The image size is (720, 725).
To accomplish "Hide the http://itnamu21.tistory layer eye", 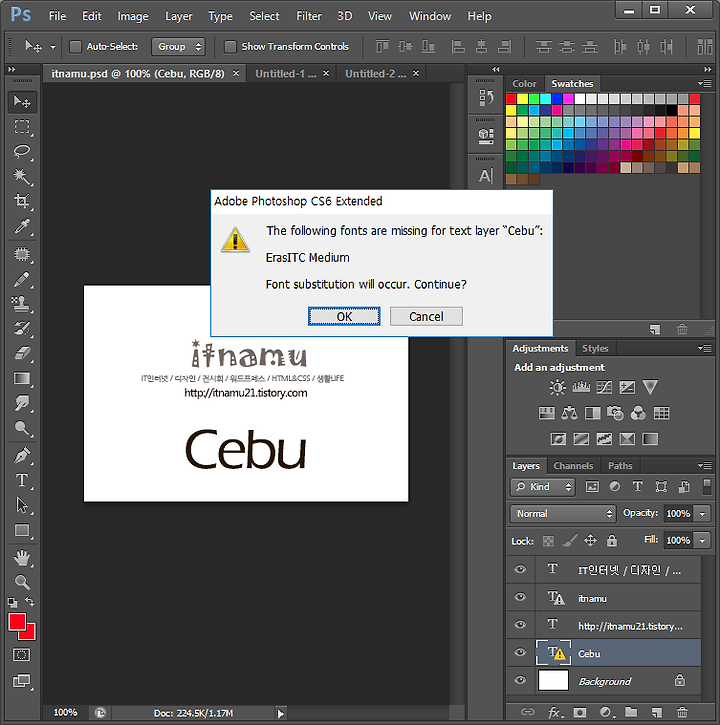I will [x=520, y=625].
